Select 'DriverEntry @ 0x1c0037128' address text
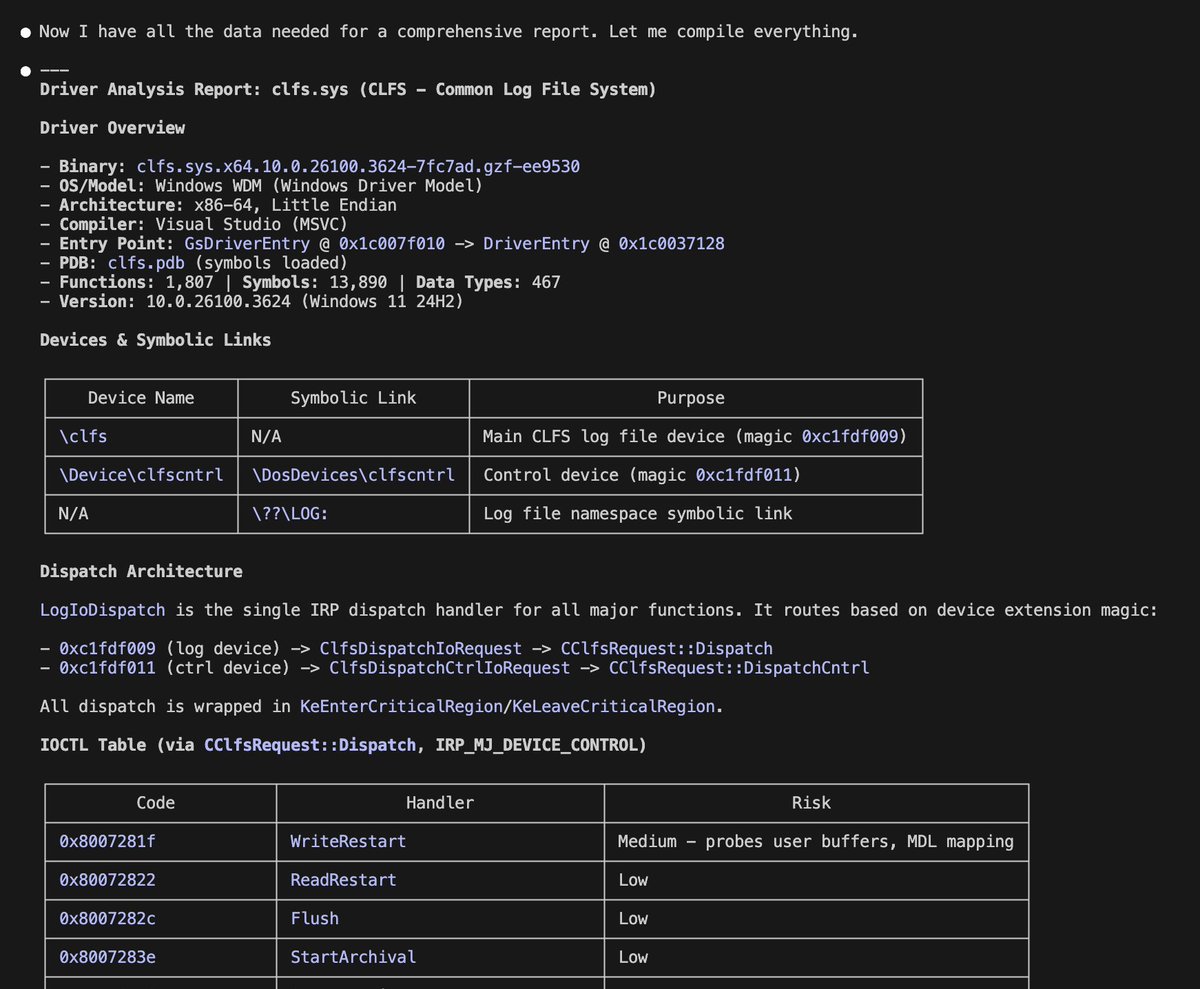Screen dimensions: 1200x989 pos(604,244)
